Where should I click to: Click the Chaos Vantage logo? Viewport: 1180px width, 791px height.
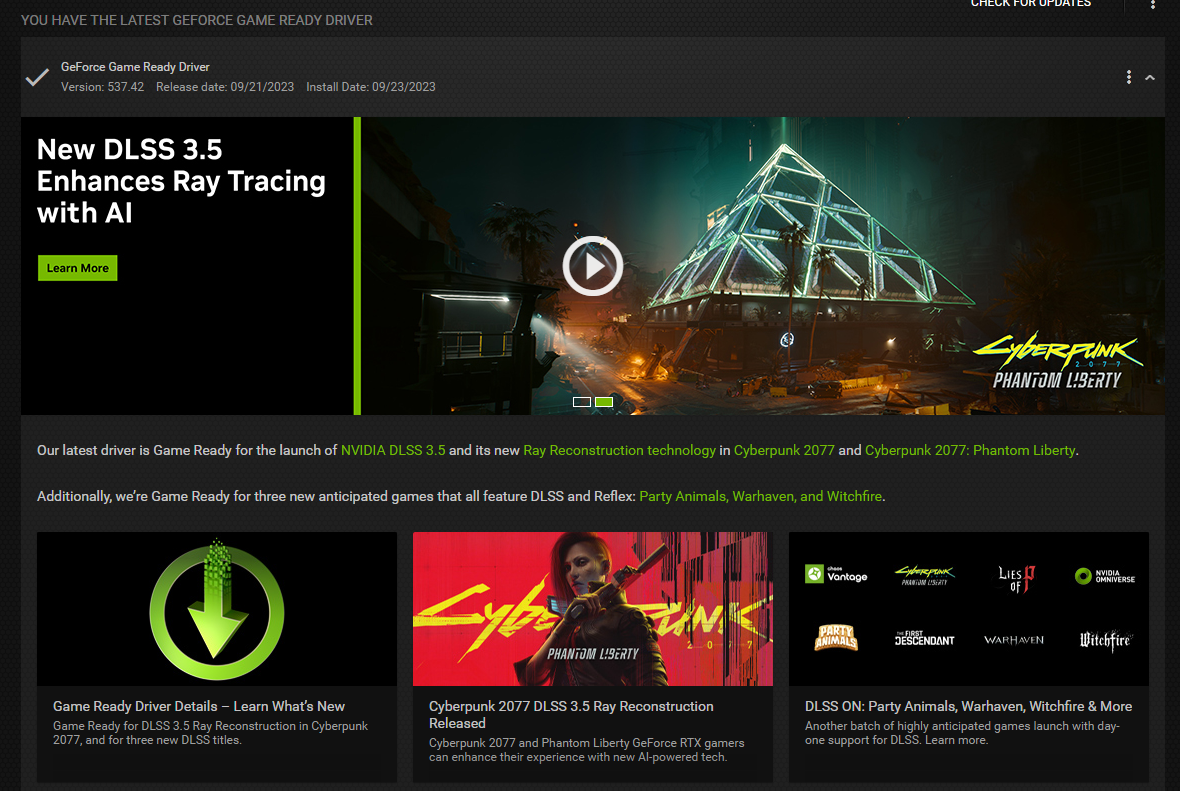(836, 575)
